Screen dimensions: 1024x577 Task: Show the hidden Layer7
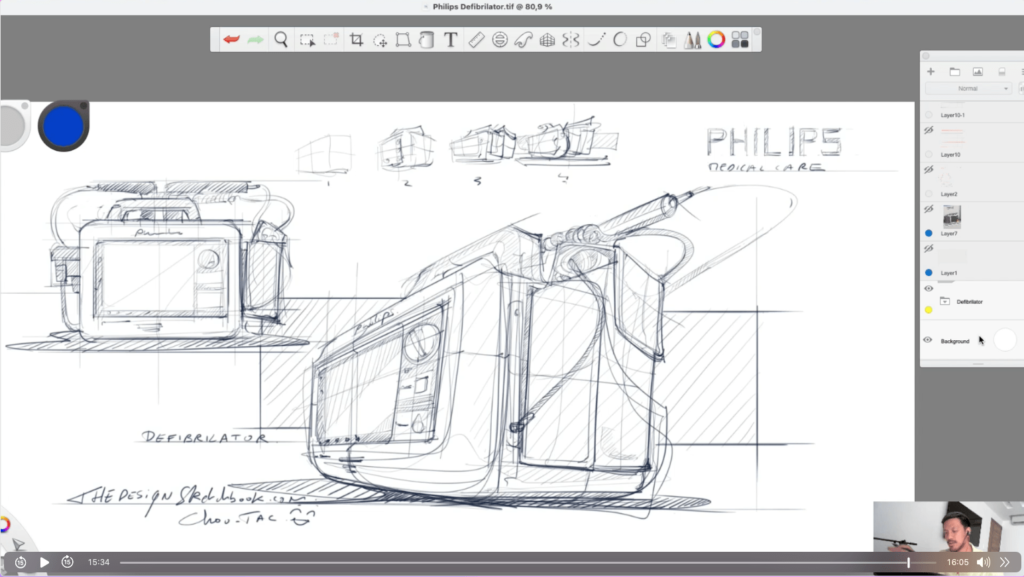click(x=929, y=210)
